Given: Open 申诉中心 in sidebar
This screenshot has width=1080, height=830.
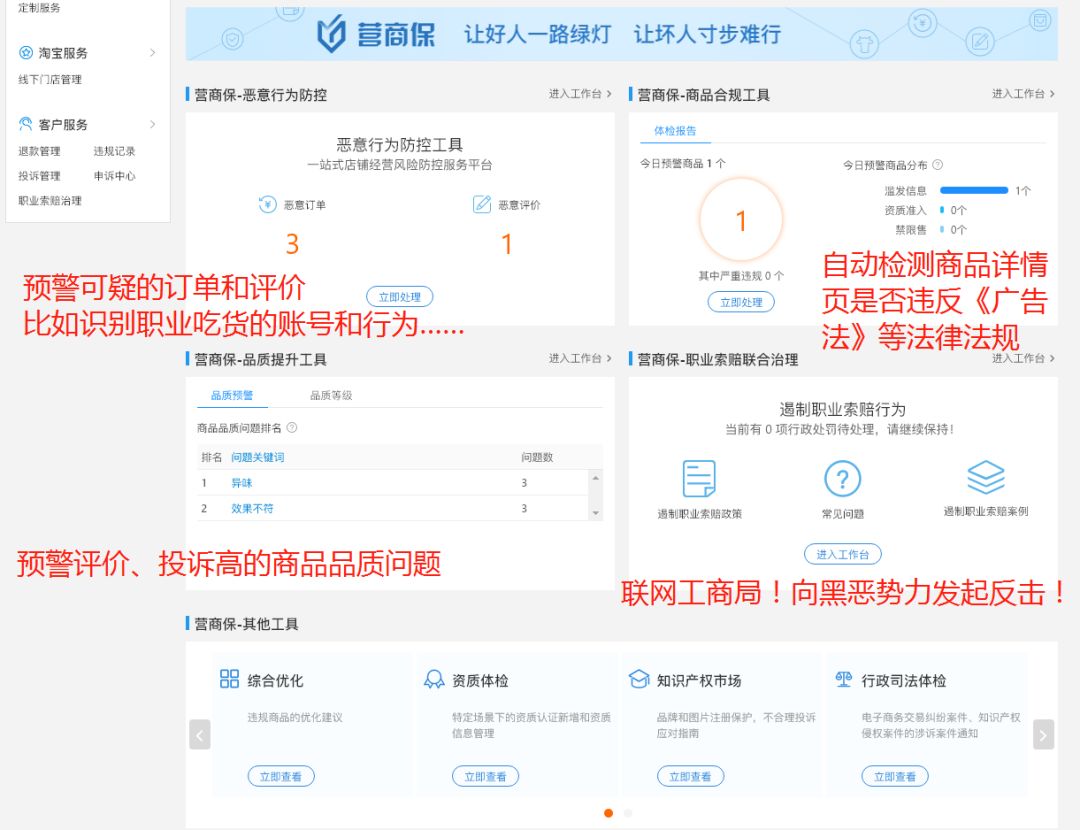Looking at the screenshot, I should [114, 176].
